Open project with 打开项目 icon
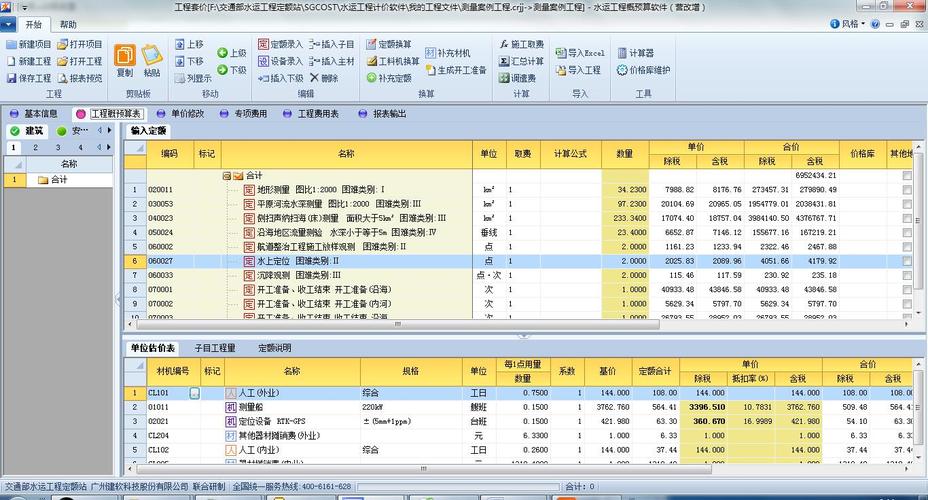The image size is (928, 500). [62, 44]
